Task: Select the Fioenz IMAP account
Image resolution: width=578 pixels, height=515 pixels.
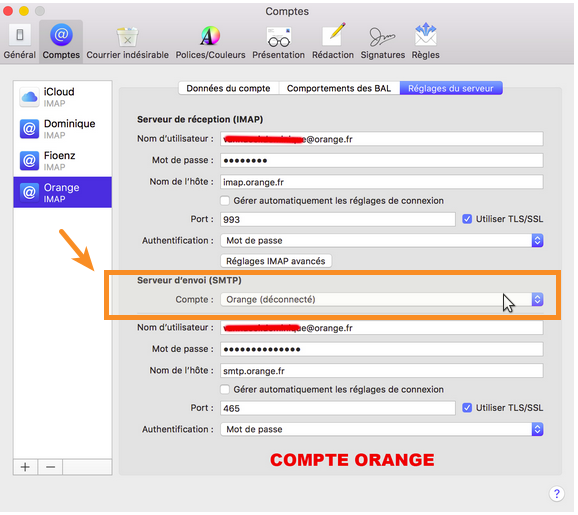Action: pyautogui.click(x=63, y=161)
